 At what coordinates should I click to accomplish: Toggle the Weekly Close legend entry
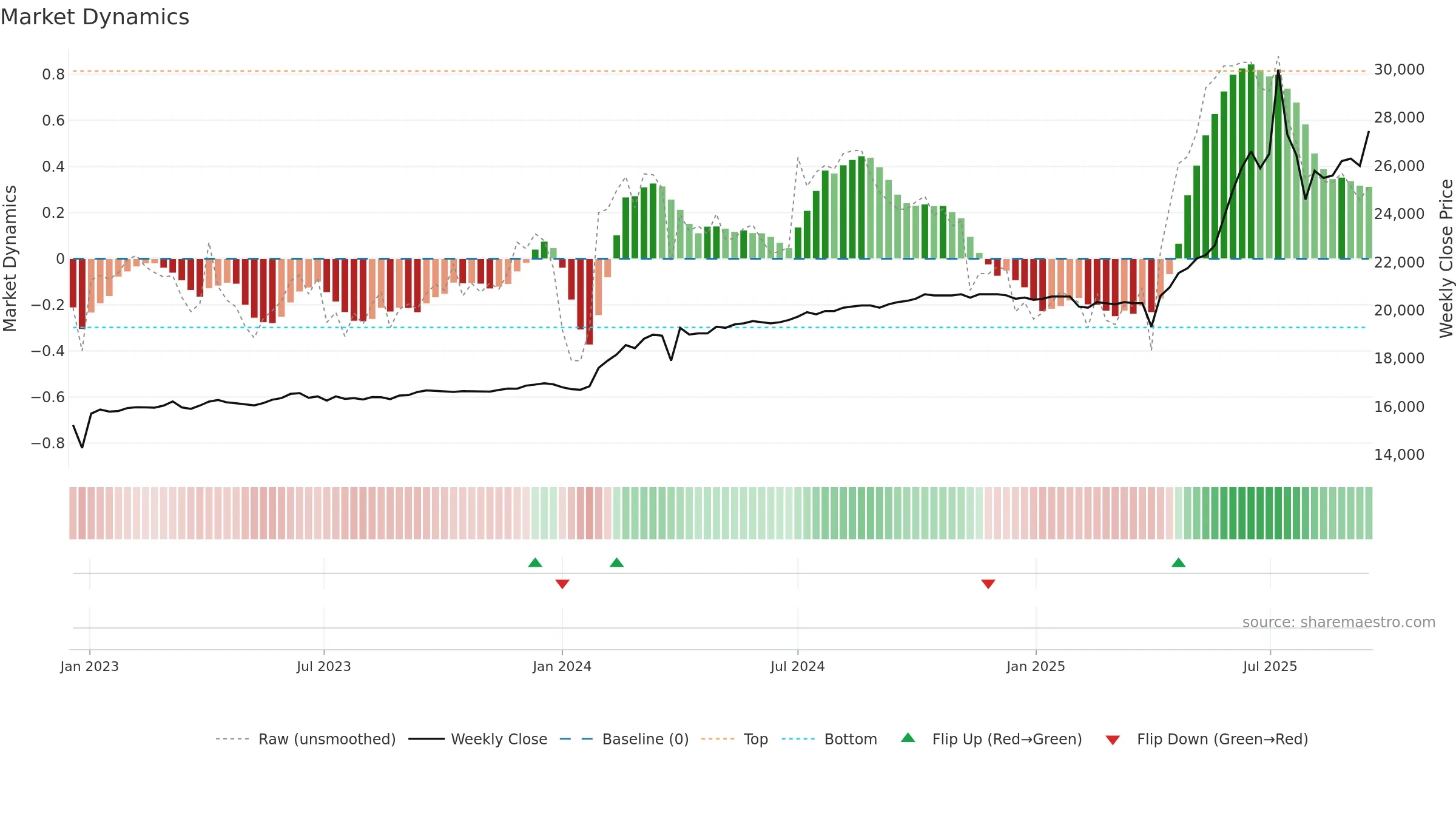[477, 739]
